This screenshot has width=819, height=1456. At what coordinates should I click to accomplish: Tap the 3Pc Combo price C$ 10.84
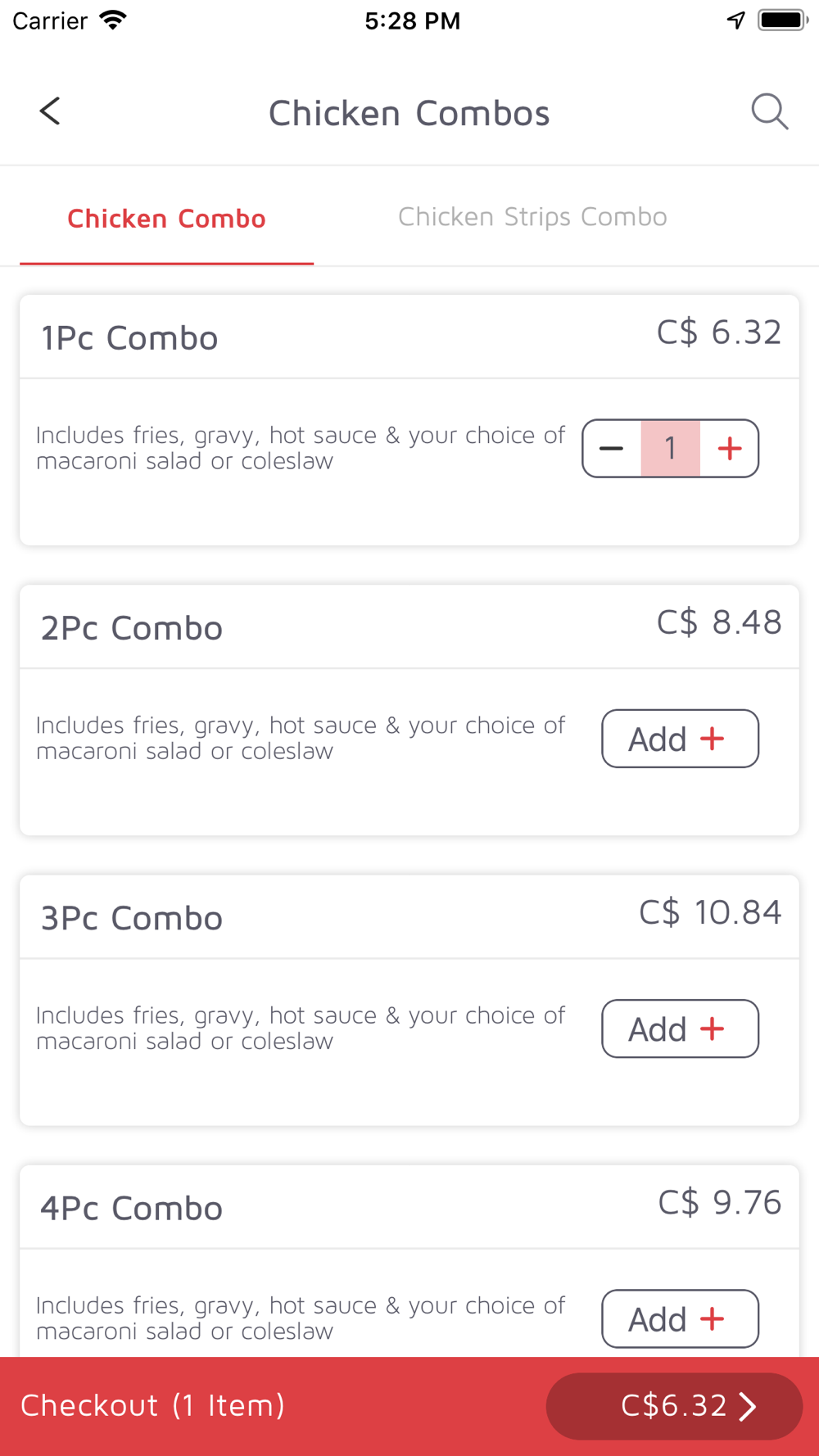coord(710,912)
